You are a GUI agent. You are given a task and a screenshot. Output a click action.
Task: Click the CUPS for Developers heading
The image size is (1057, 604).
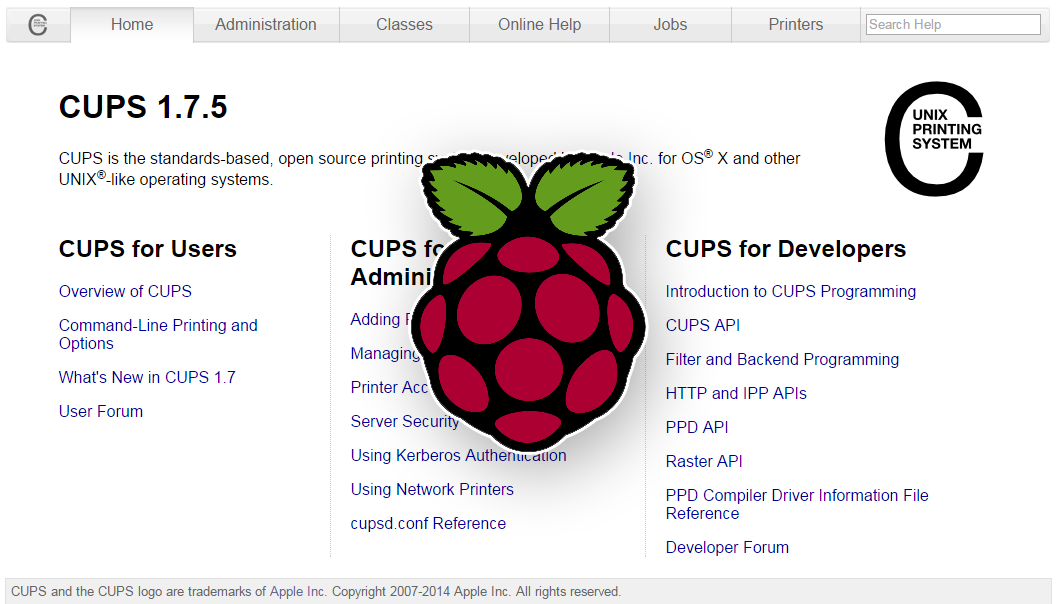[x=786, y=249]
